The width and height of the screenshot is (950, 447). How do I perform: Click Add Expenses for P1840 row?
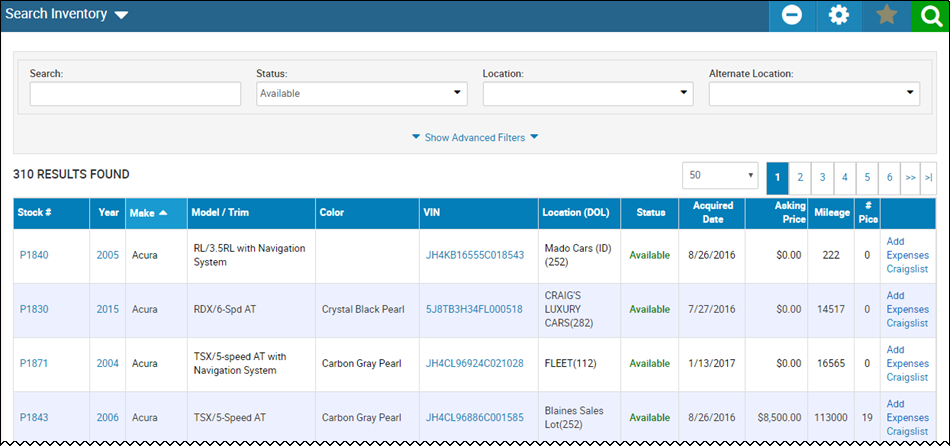[907, 248]
